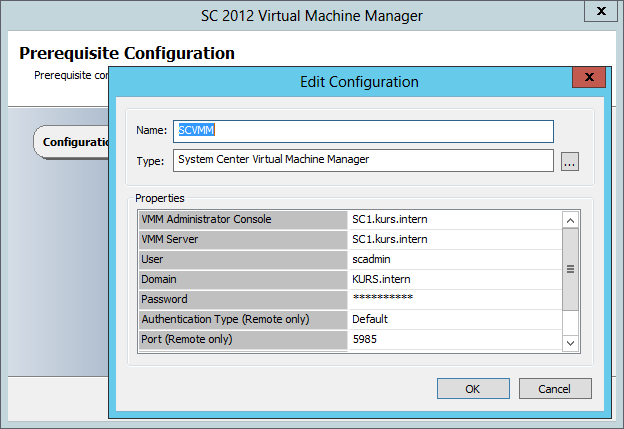Select the User property label
Screen dimensions: 624x429
tap(243, 259)
